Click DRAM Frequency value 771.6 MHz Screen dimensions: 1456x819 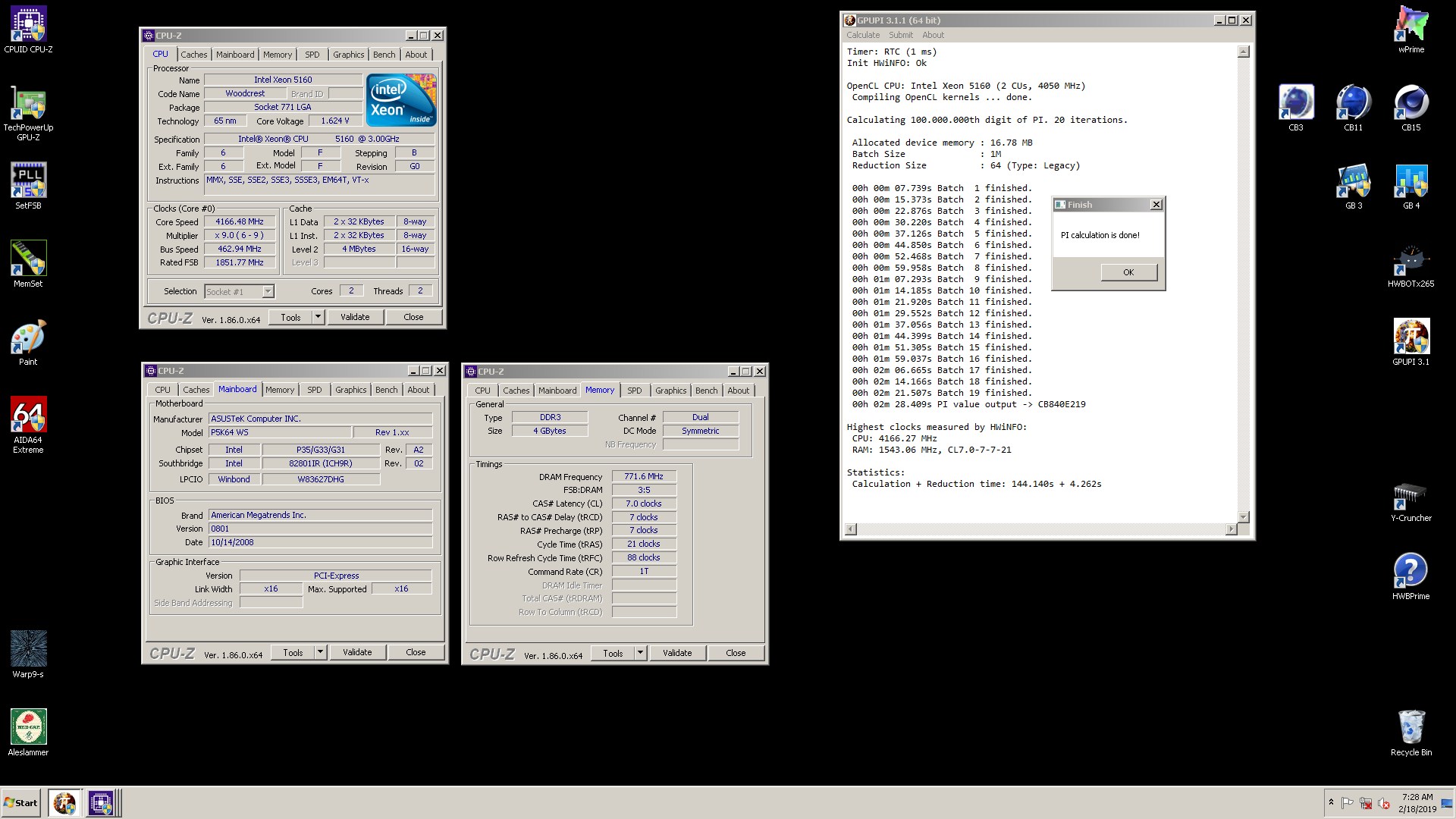pyautogui.click(x=644, y=477)
